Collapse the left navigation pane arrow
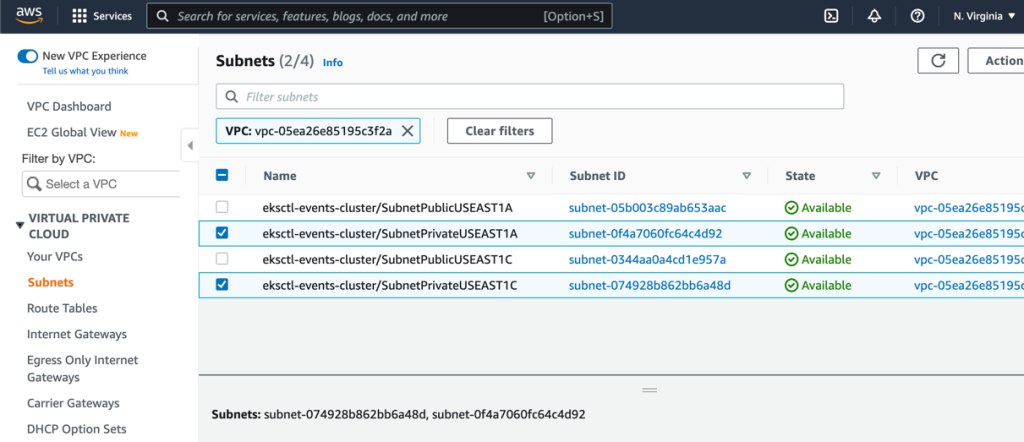 click(x=190, y=146)
